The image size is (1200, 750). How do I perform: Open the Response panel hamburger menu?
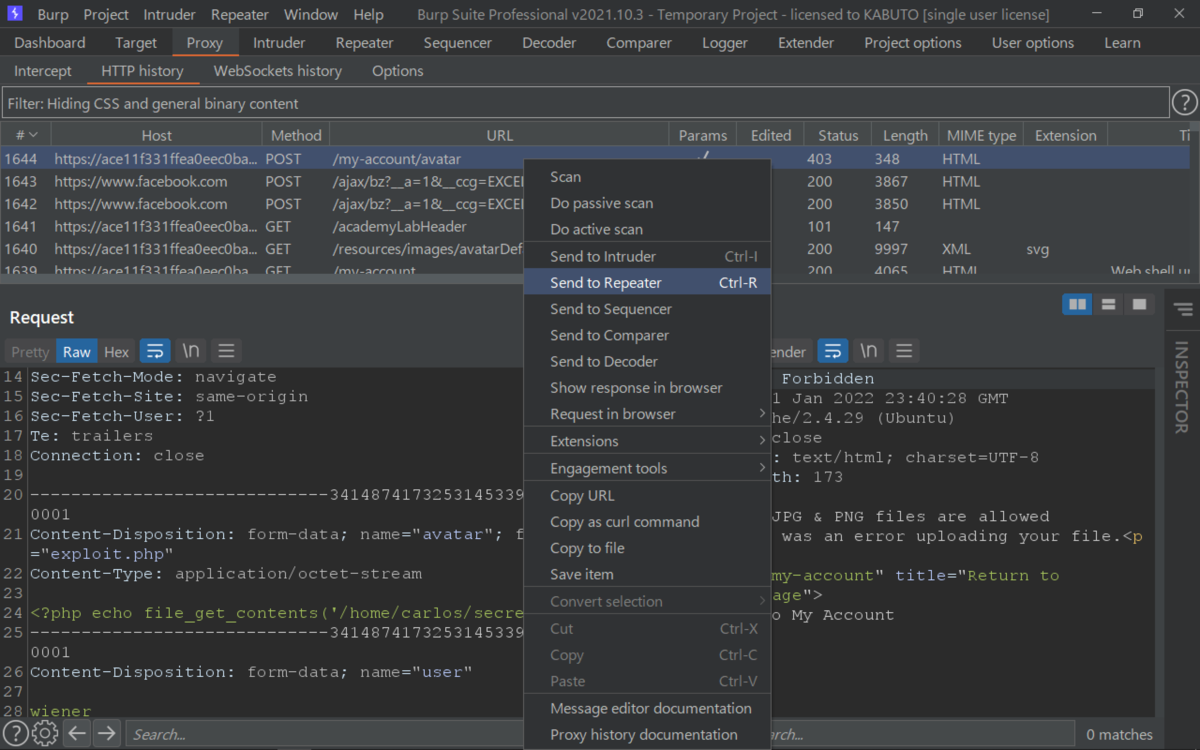[904, 351]
